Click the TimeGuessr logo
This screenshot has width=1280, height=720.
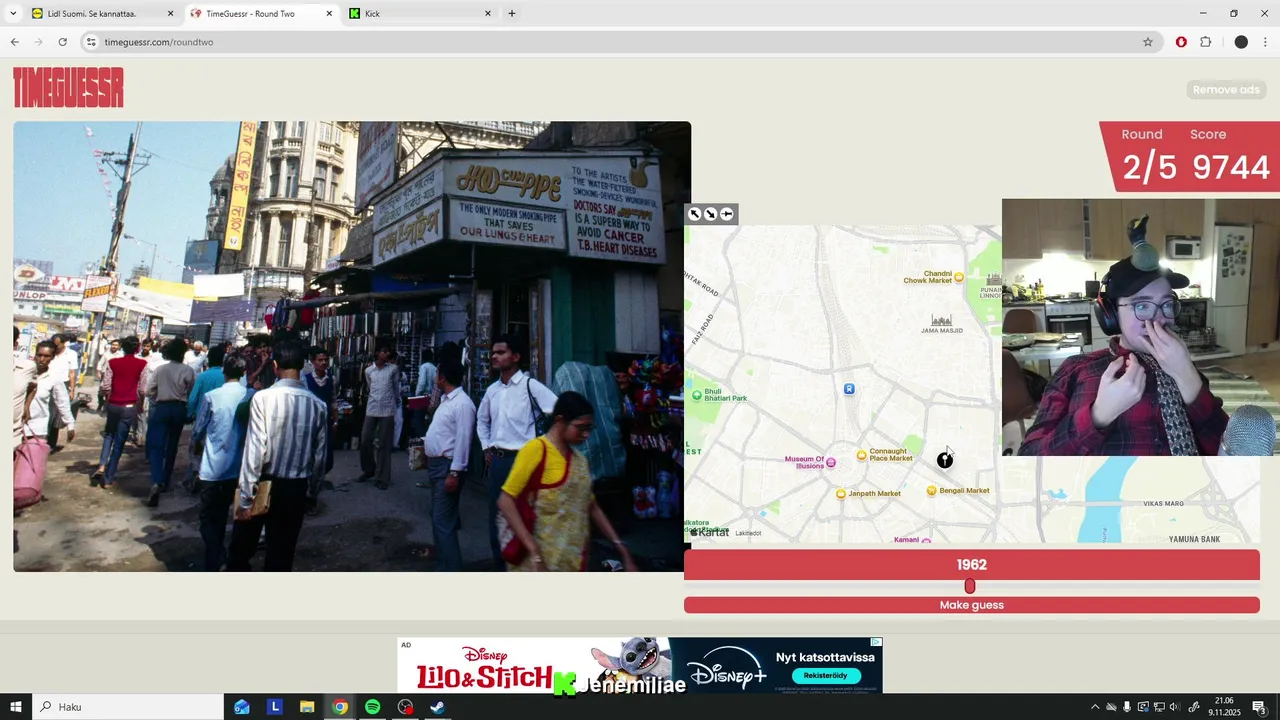click(68, 88)
